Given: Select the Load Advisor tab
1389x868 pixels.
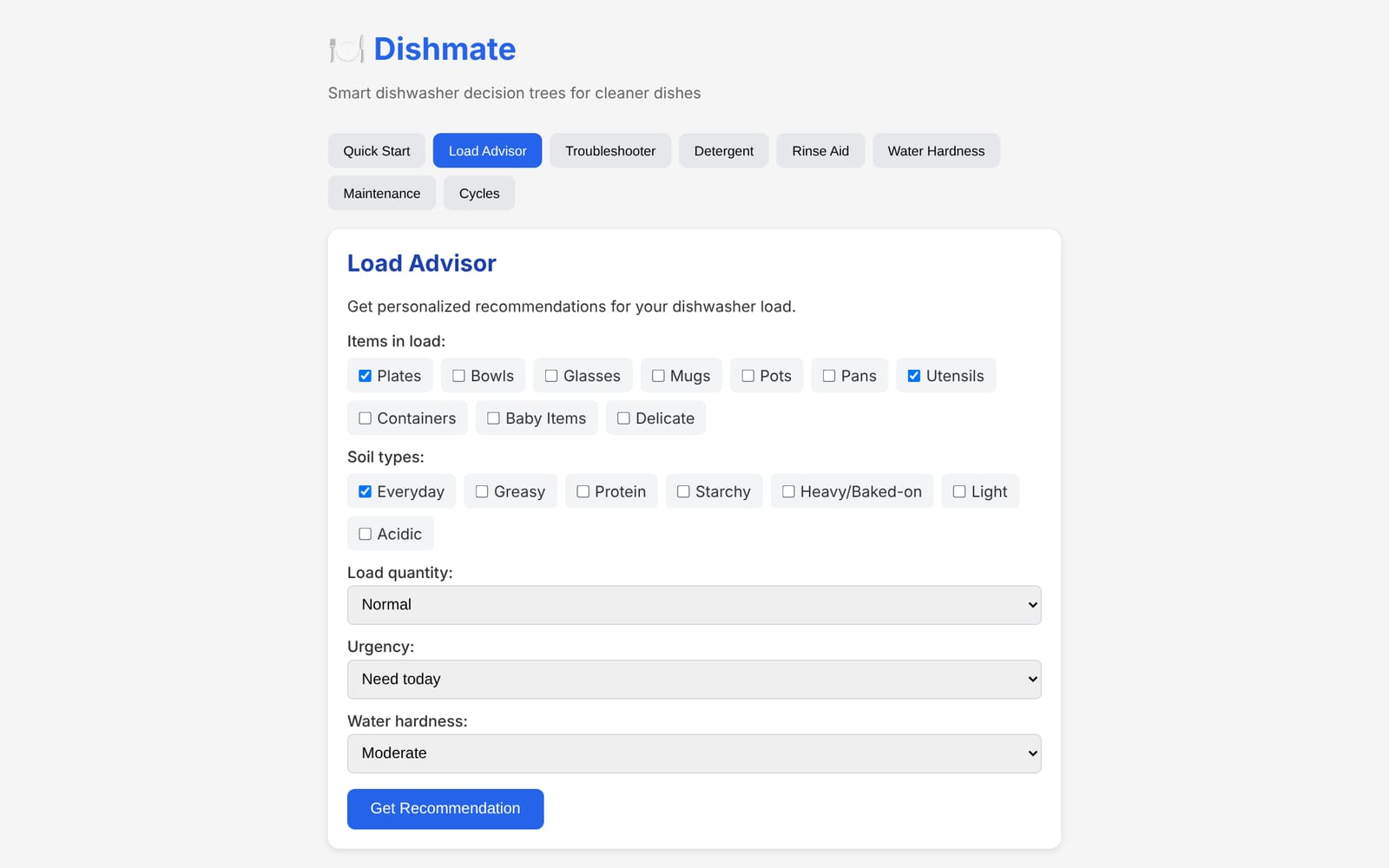Looking at the screenshot, I should 487,151.
